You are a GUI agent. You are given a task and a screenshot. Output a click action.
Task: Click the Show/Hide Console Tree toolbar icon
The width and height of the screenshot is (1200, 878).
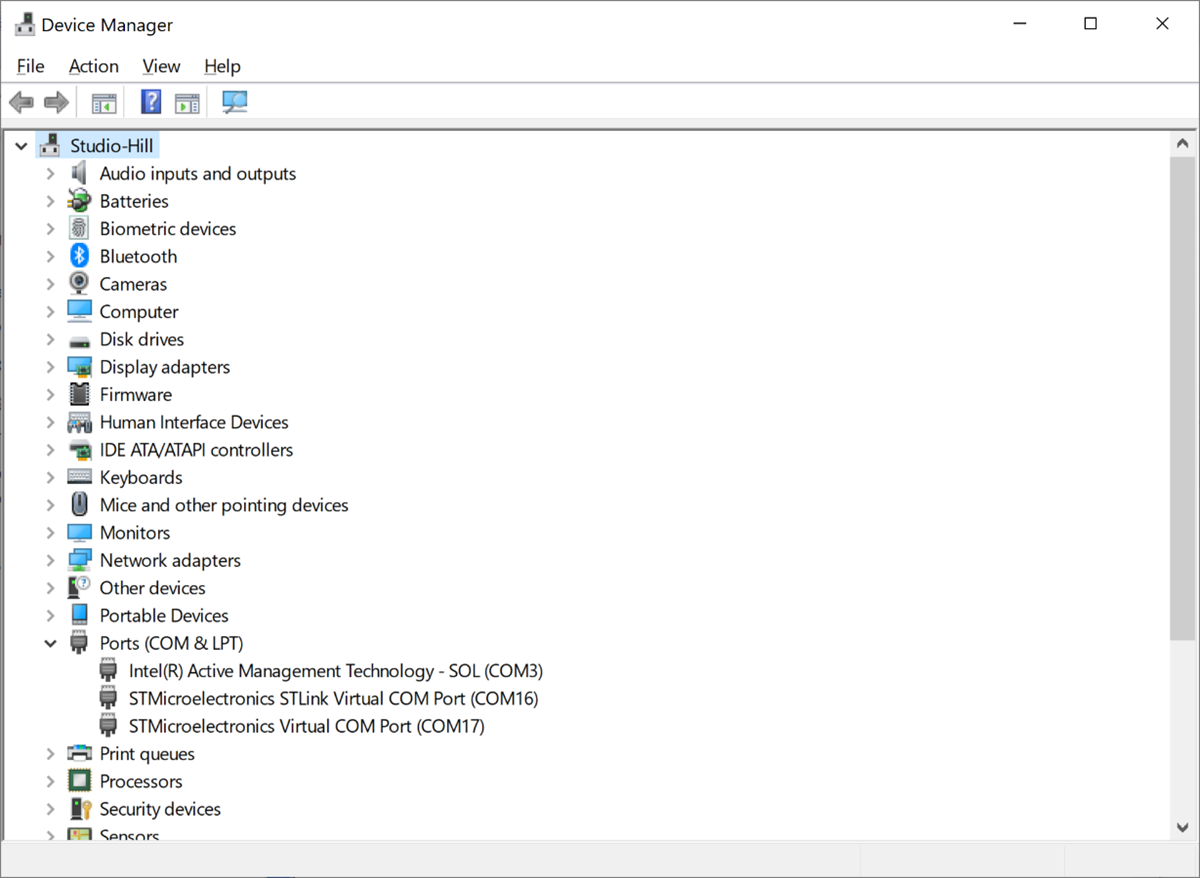tap(104, 102)
